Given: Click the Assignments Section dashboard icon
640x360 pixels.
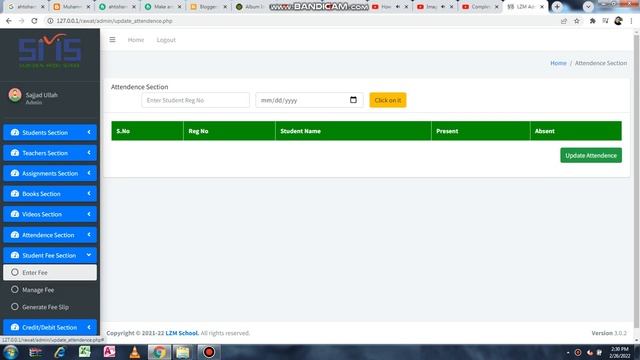Looking at the screenshot, I should coord(15,173).
